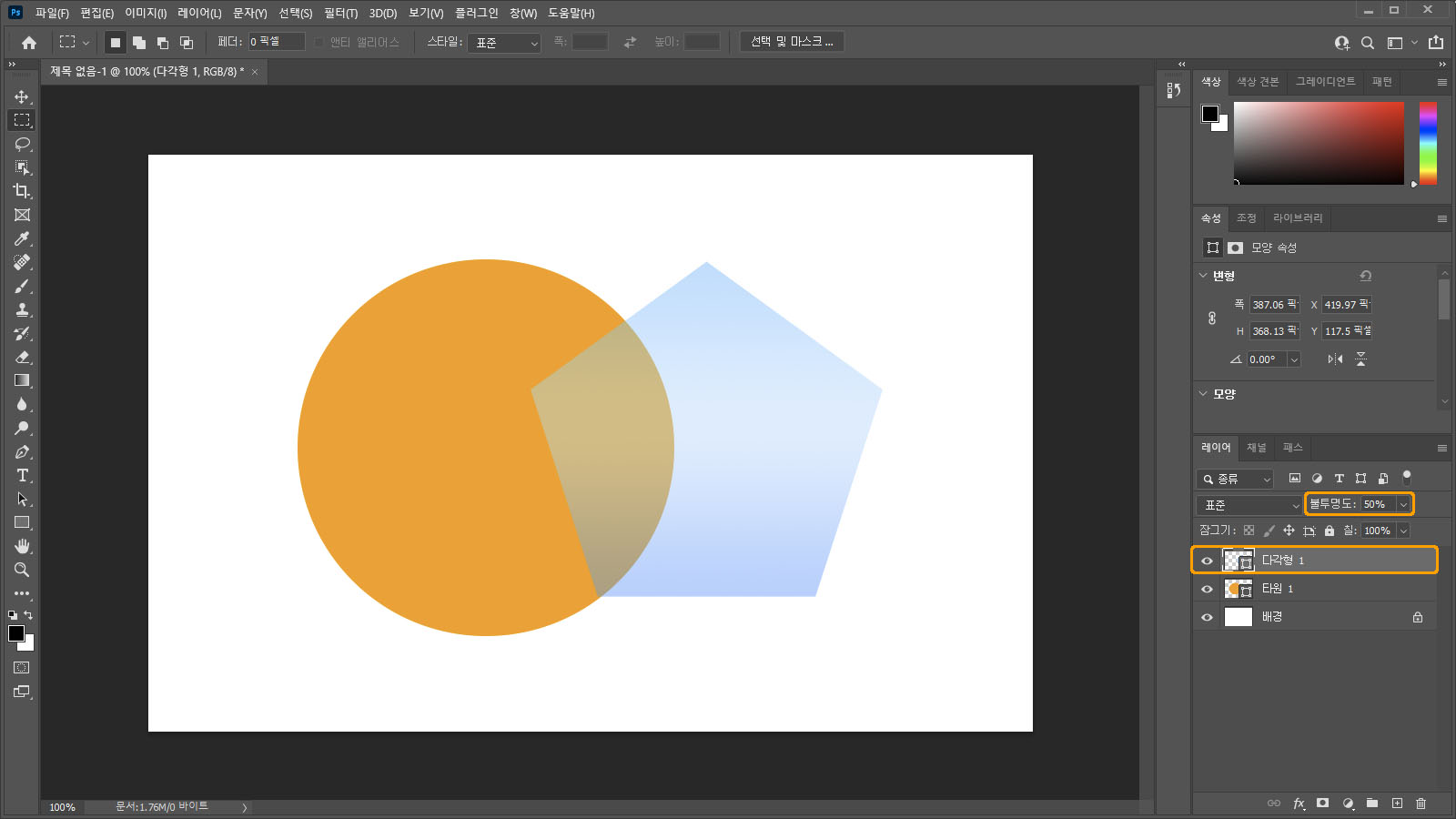Flip shape horizontally in Properties panel

[1335, 359]
